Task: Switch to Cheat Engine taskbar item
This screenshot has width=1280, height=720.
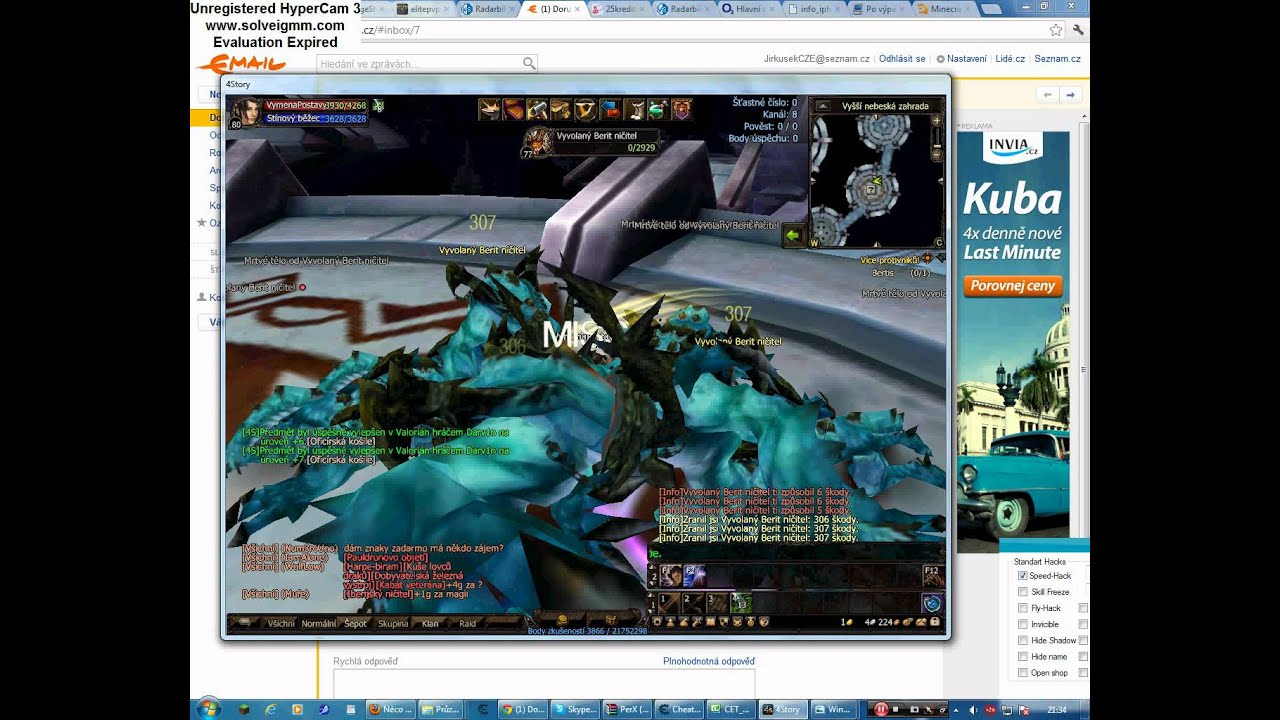Action: (679, 709)
